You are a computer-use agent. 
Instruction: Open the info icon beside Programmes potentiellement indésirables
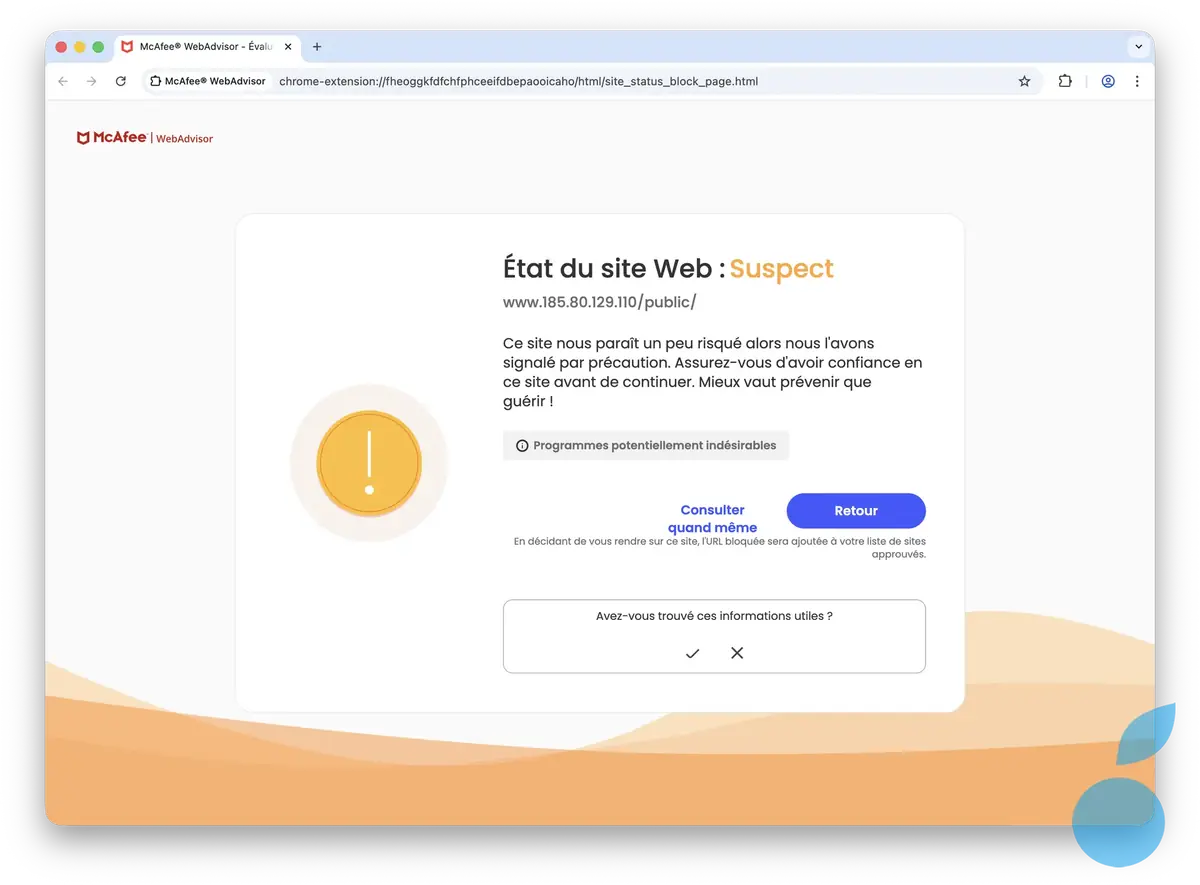coord(522,445)
